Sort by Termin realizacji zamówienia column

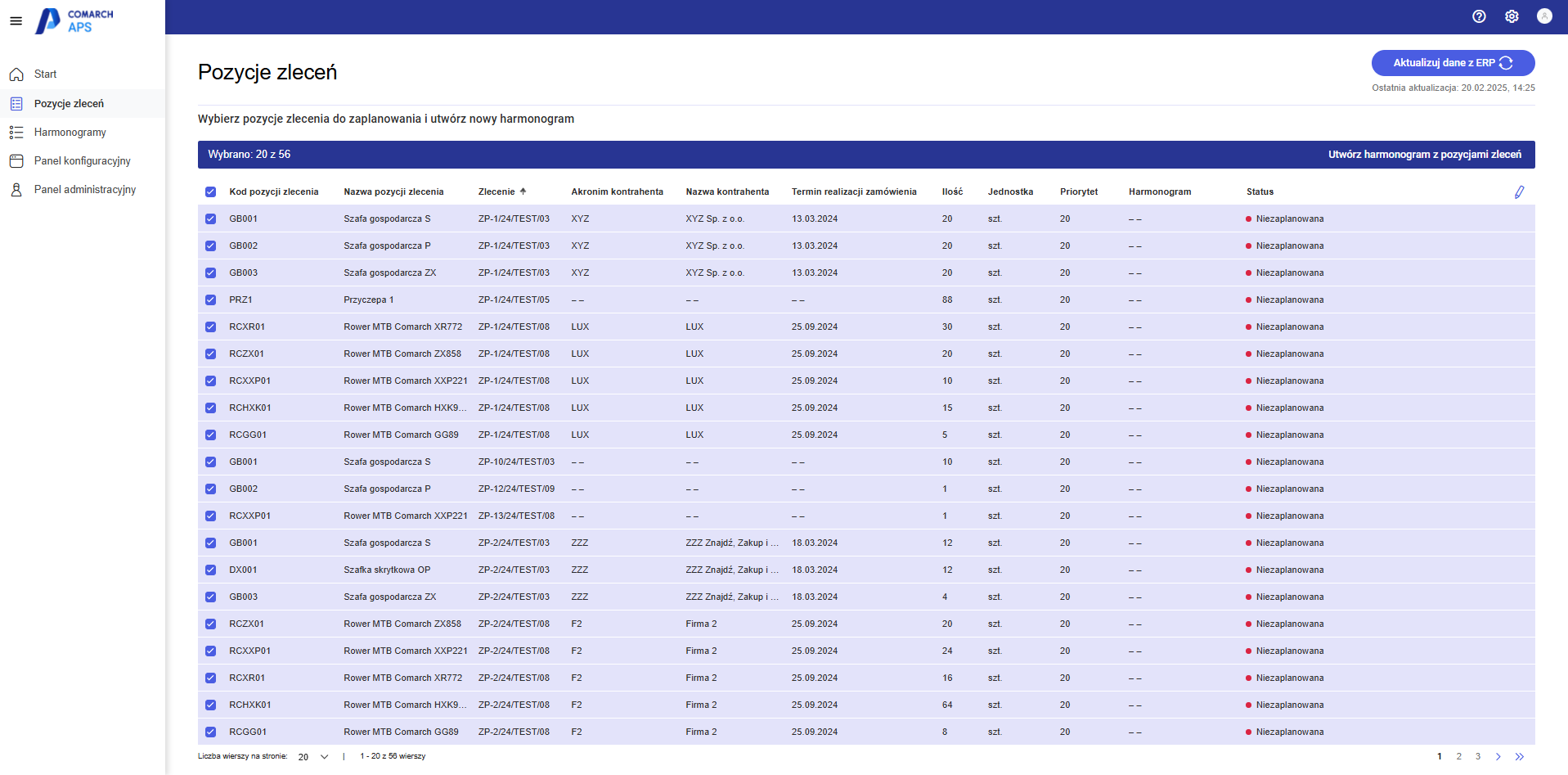coord(853,192)
